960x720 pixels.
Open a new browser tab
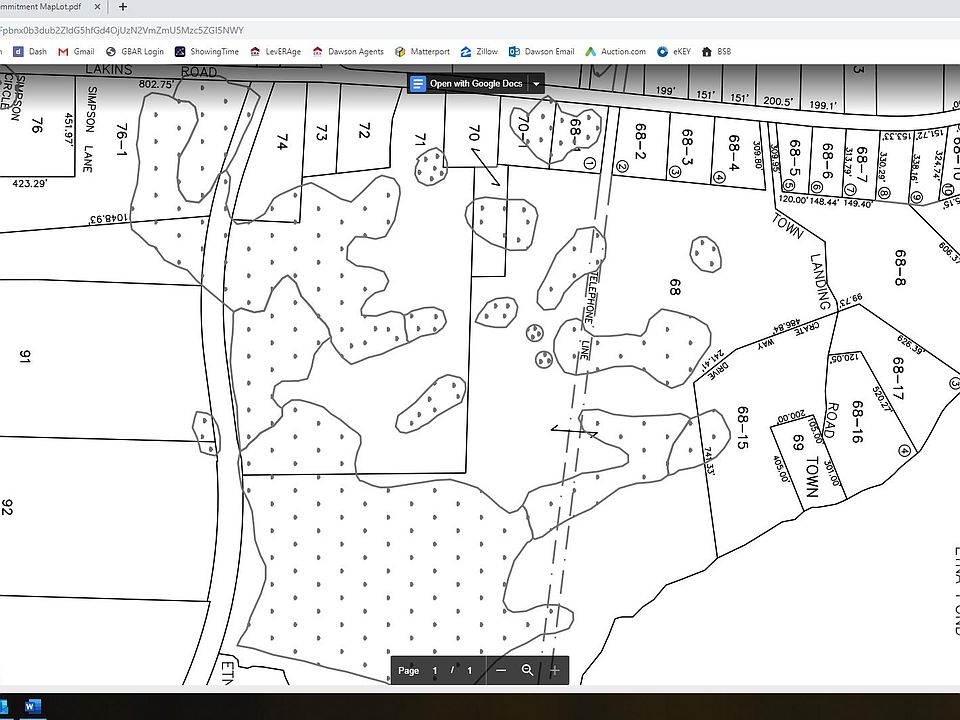point(122,7)
